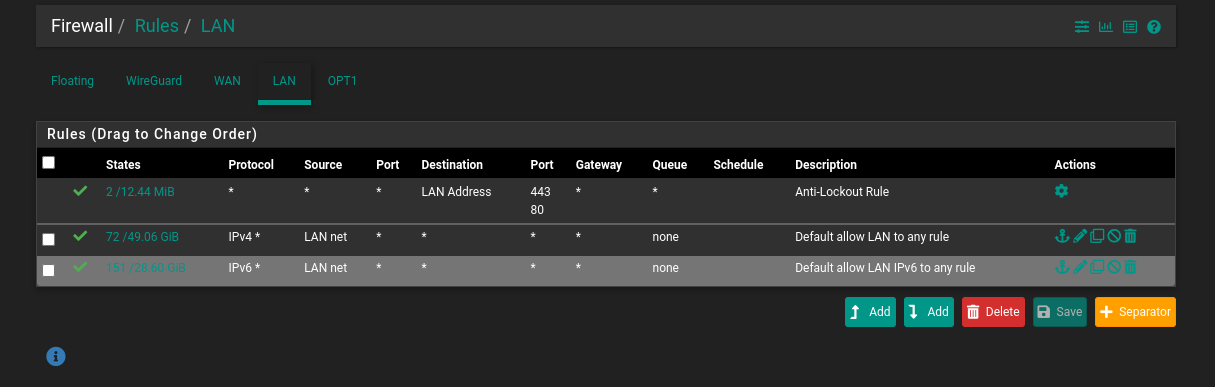Check the IPv4 LAN net rule checkbox
This screenshot has height=387, width=1215.
48,240
